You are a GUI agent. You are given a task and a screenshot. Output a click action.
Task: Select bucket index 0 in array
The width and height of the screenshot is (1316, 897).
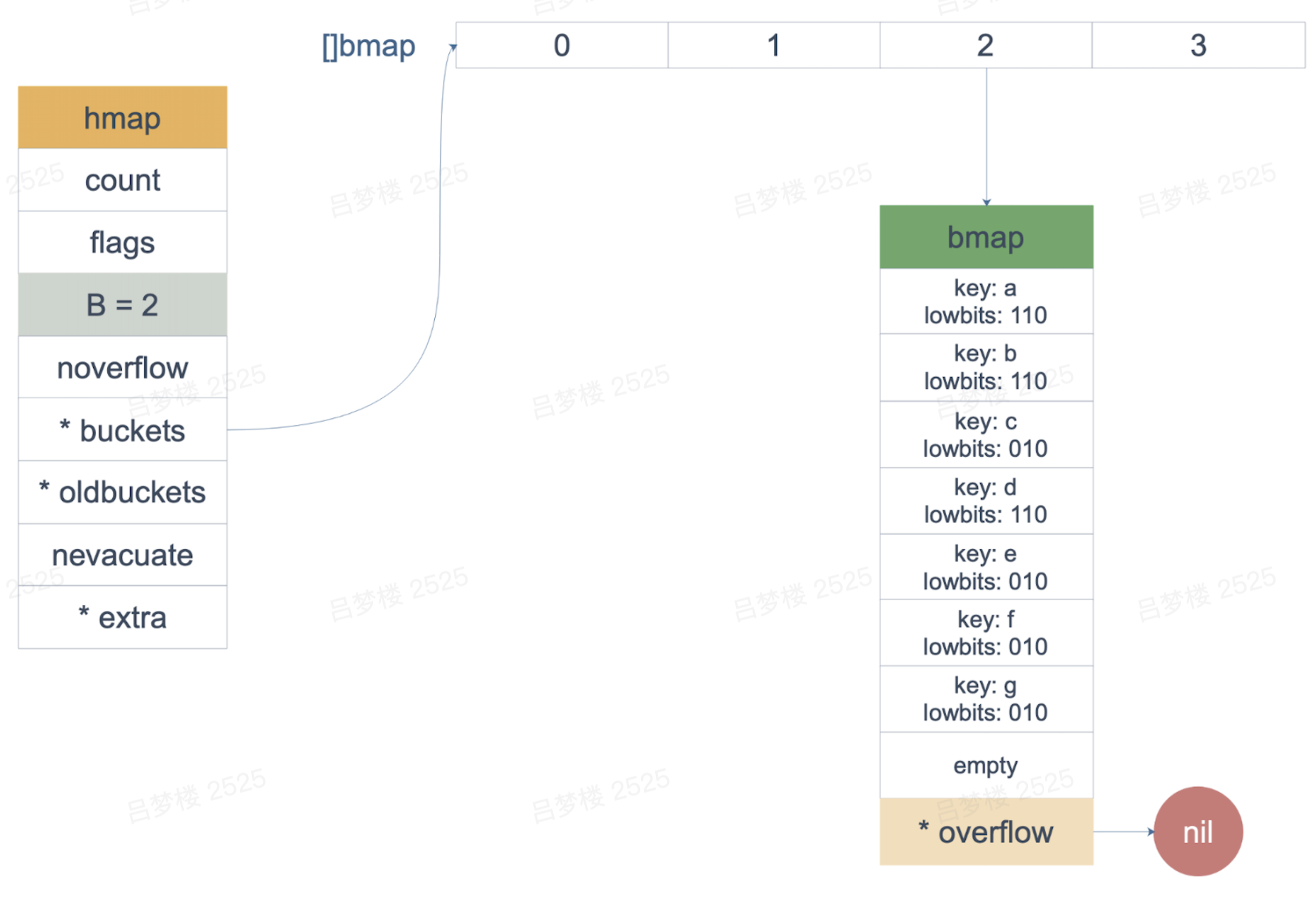[x=562, y=45]
